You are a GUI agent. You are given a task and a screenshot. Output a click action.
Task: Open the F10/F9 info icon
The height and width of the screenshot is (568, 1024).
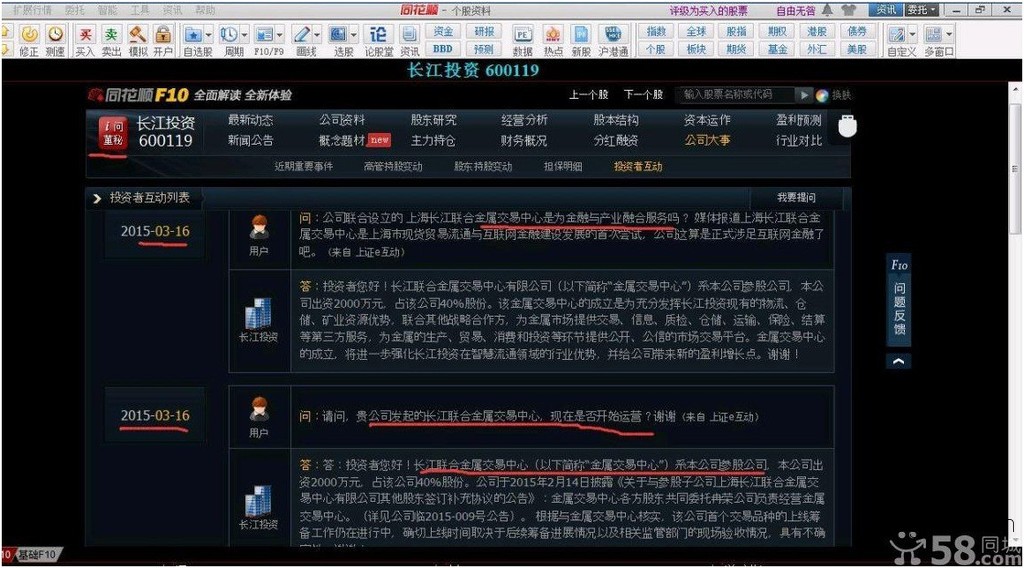(264, 34)
